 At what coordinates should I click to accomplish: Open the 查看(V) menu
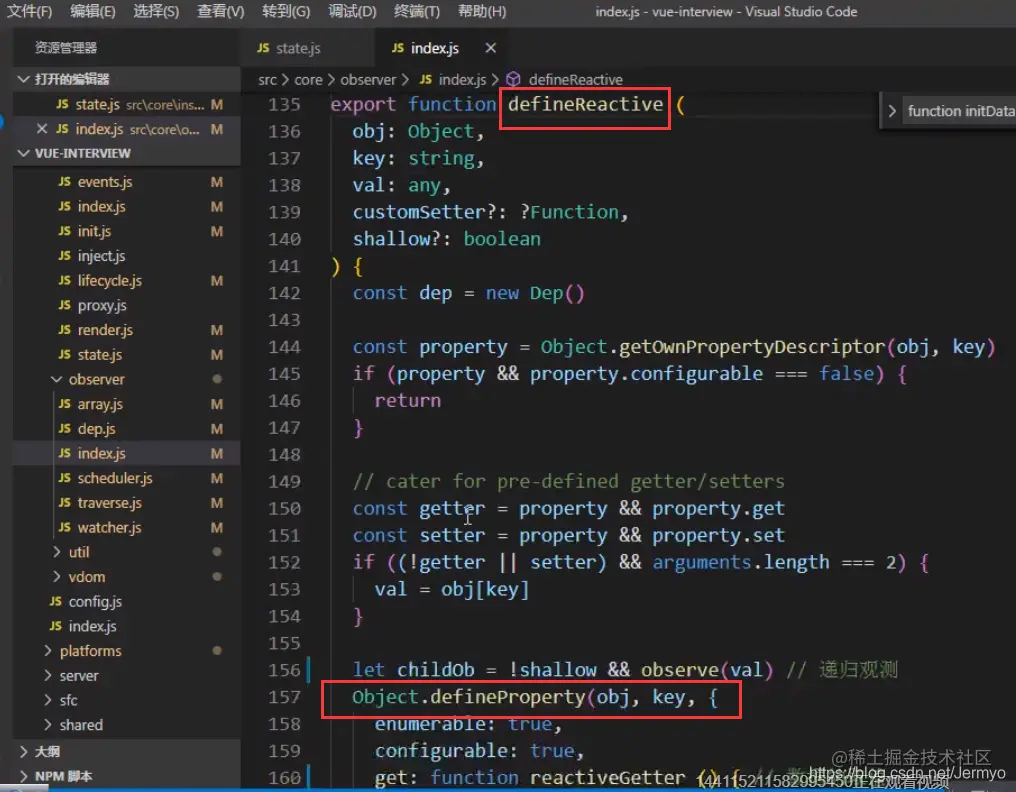pos(221,12)
